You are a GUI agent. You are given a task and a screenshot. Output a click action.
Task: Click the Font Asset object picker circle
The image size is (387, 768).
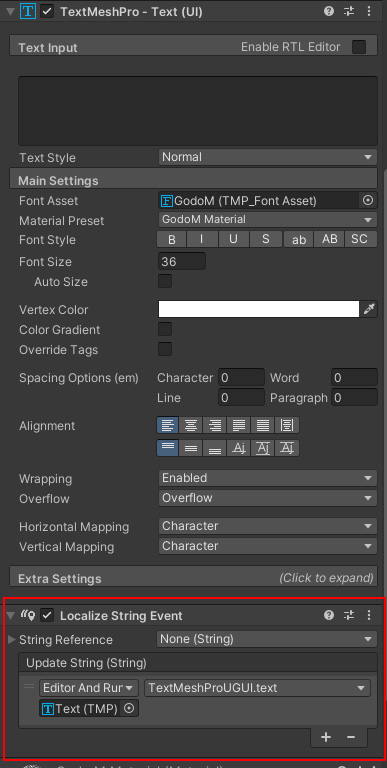(x=367, y=200)
